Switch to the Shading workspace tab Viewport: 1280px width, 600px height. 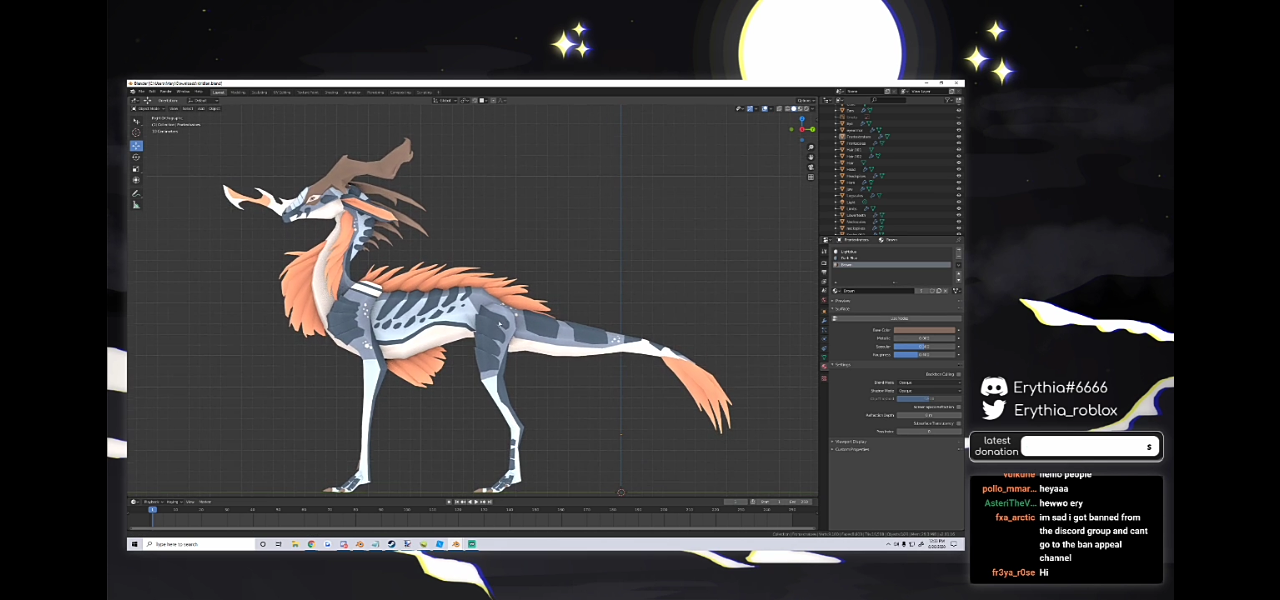[331, 92]
